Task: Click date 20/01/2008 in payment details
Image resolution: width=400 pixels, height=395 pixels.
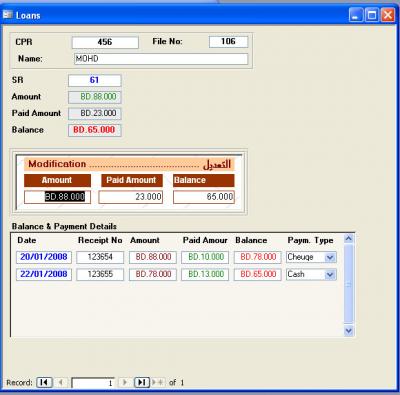Action: (x=44, y=257)
